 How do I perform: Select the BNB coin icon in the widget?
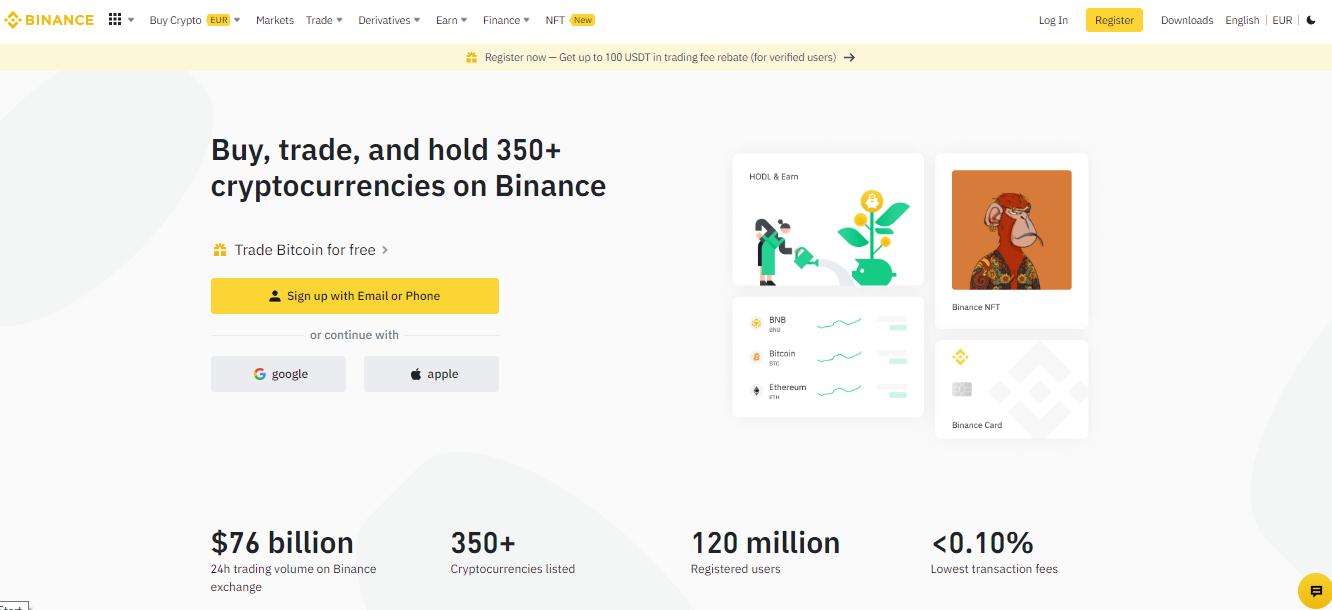(755, 323)
